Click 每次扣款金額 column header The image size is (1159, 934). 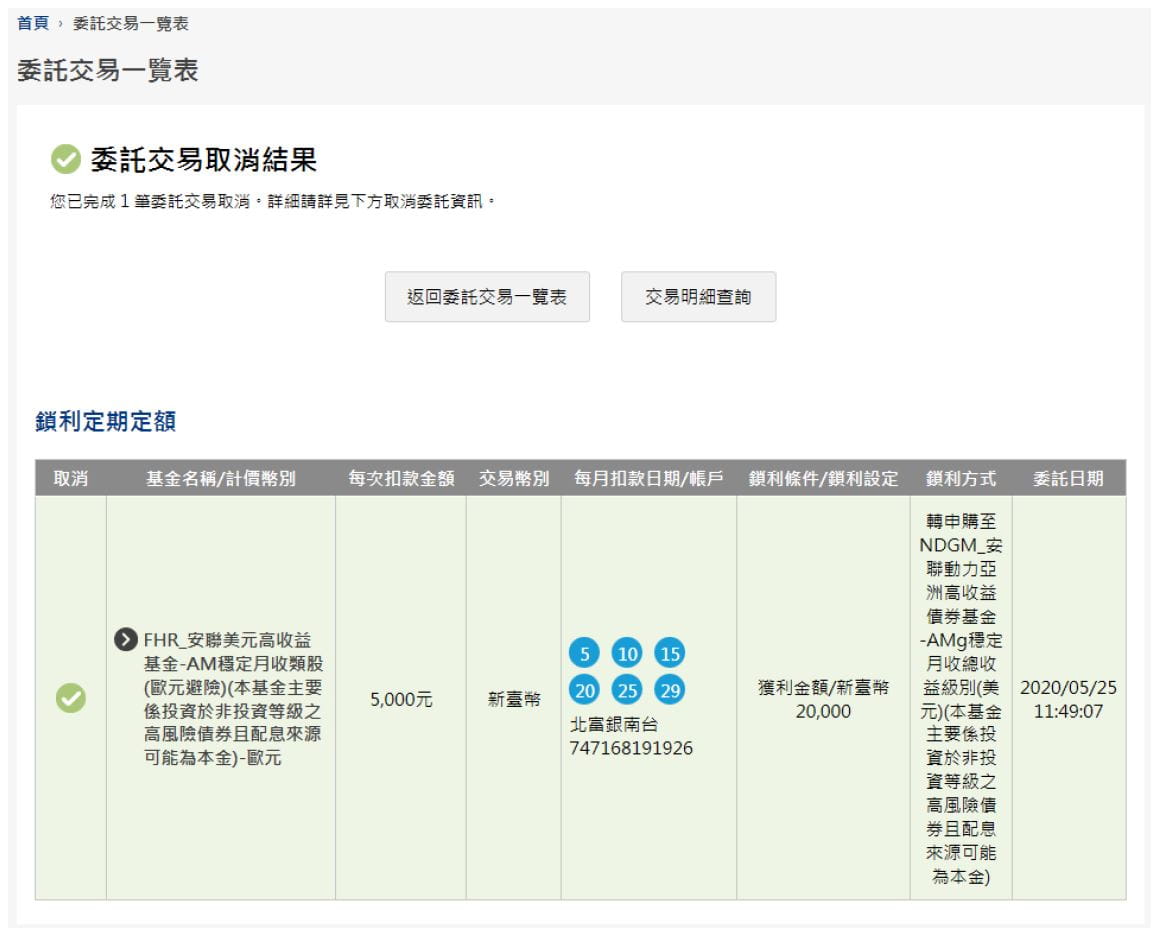(x=401, y=478)
